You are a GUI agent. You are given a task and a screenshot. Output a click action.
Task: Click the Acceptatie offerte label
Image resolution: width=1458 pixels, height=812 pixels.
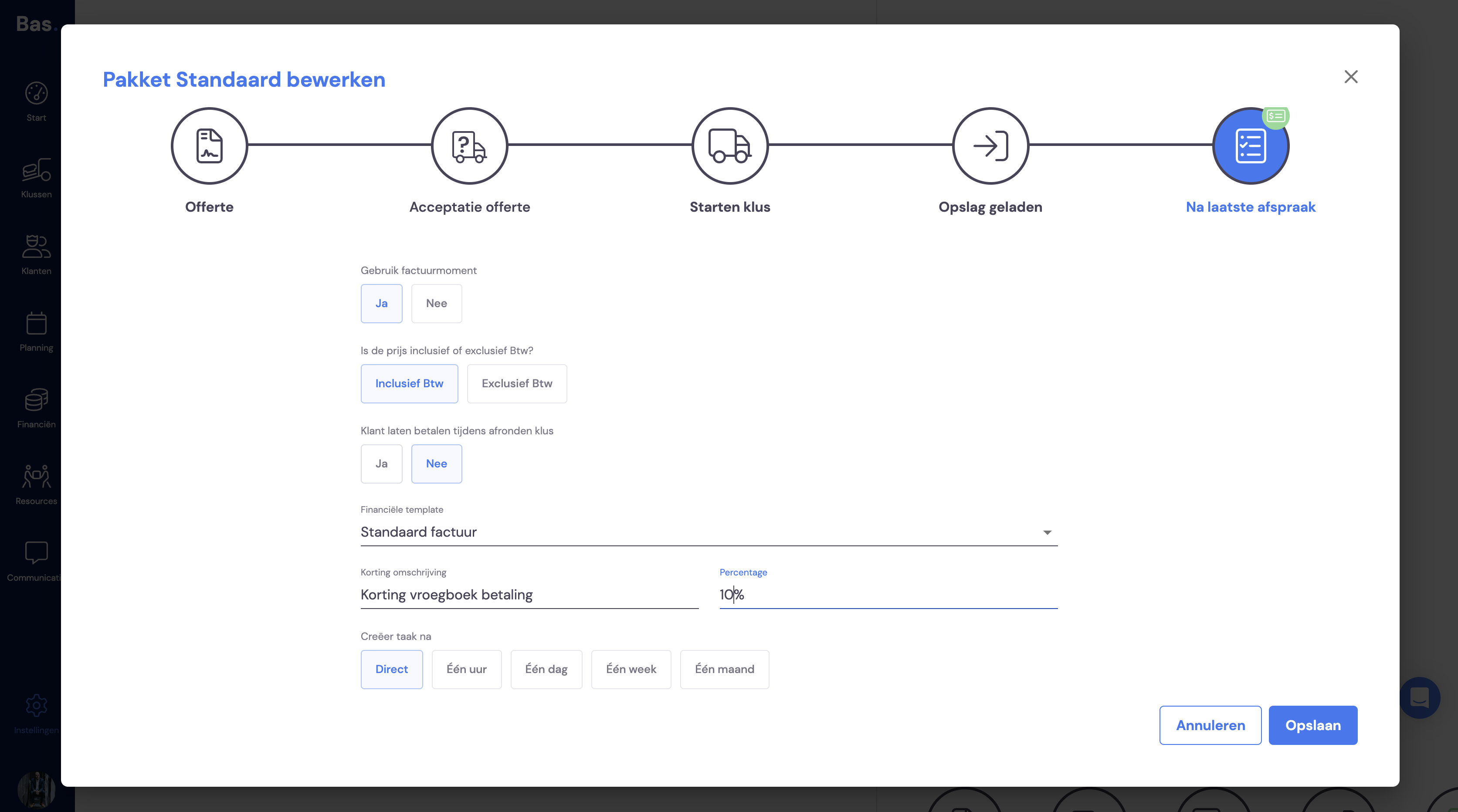pos(469,206)
